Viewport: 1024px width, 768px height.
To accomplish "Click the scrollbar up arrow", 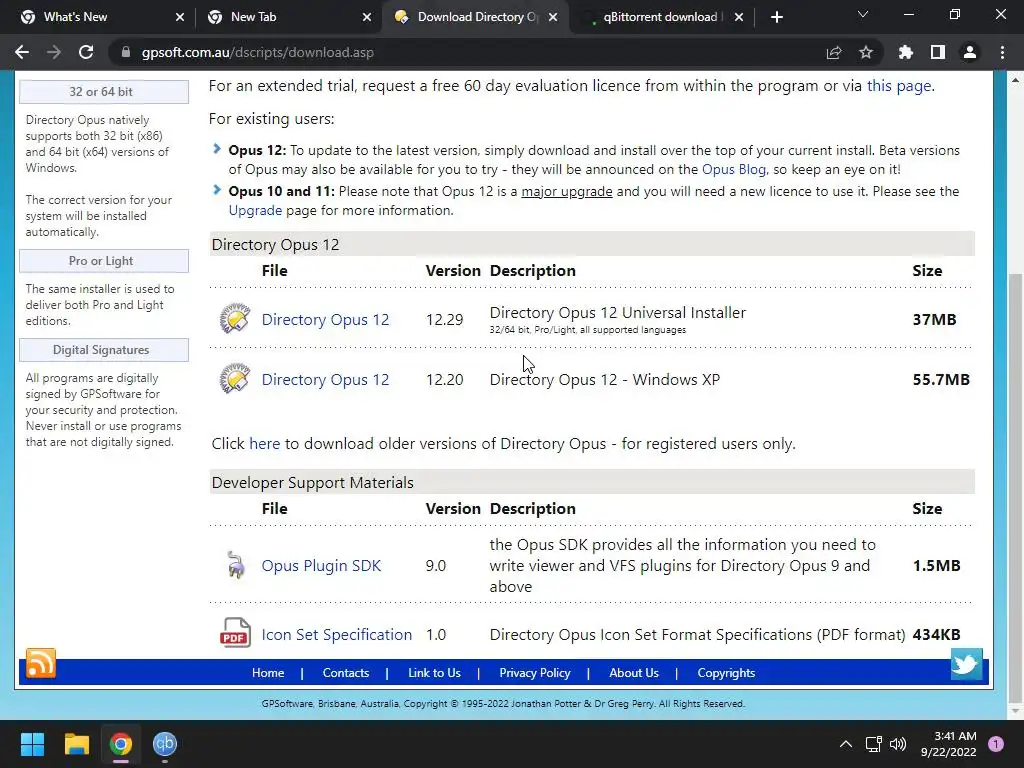I will coord(1016,80).
